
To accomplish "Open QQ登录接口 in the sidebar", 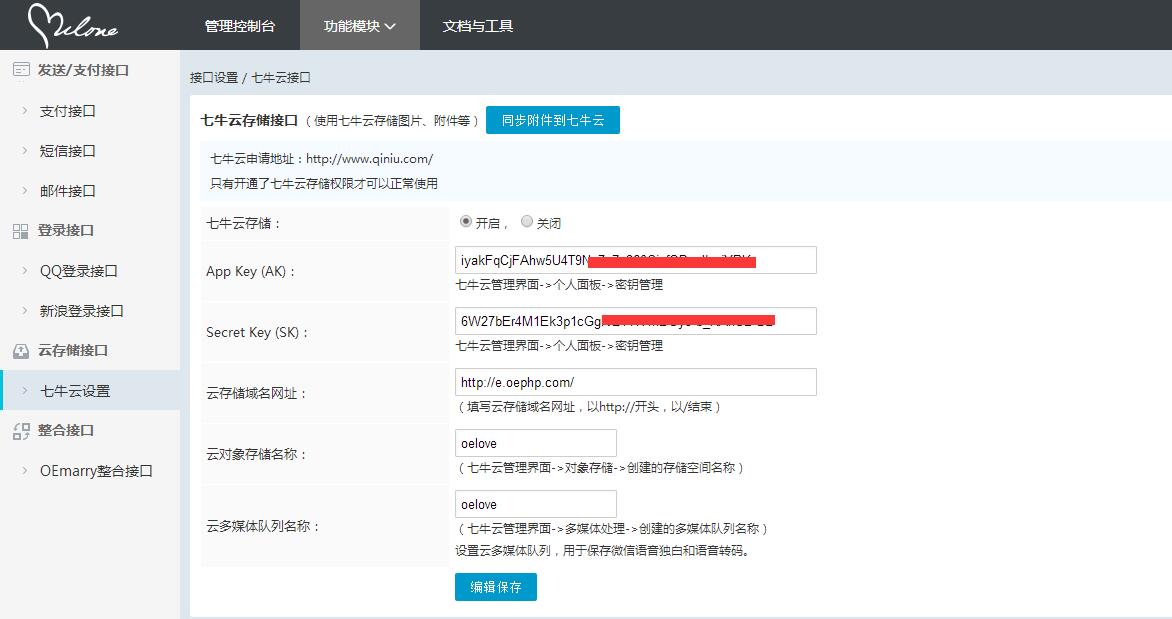I will click(78, 271).
